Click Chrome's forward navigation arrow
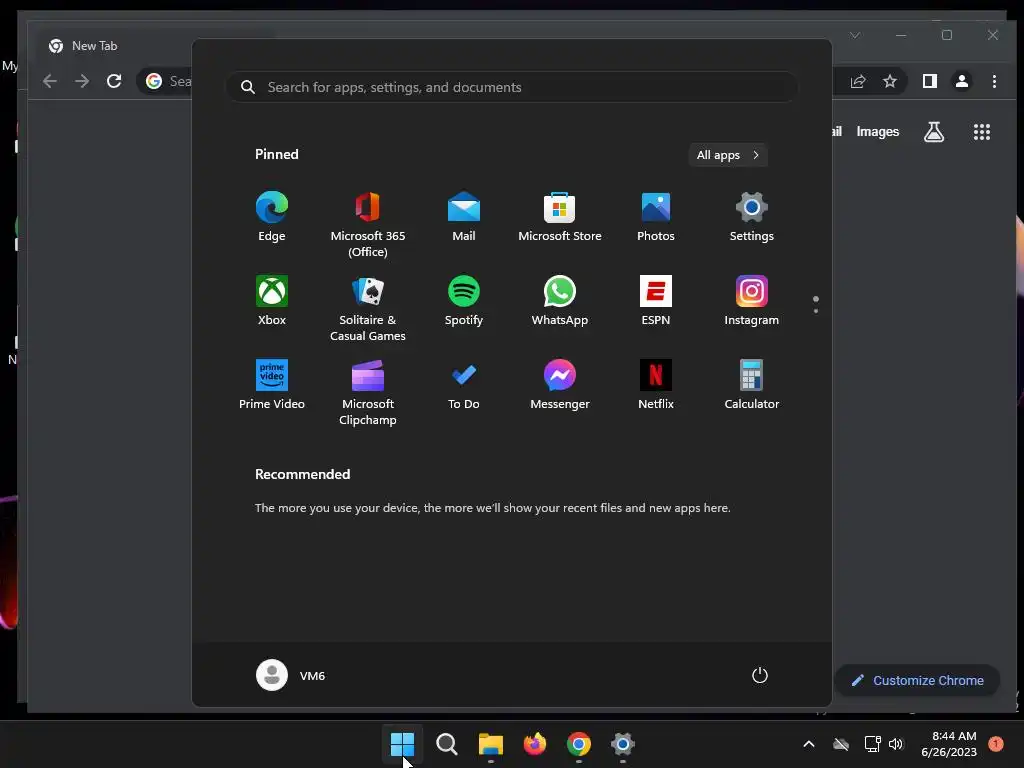1024x768 pixels. point(82,81)
